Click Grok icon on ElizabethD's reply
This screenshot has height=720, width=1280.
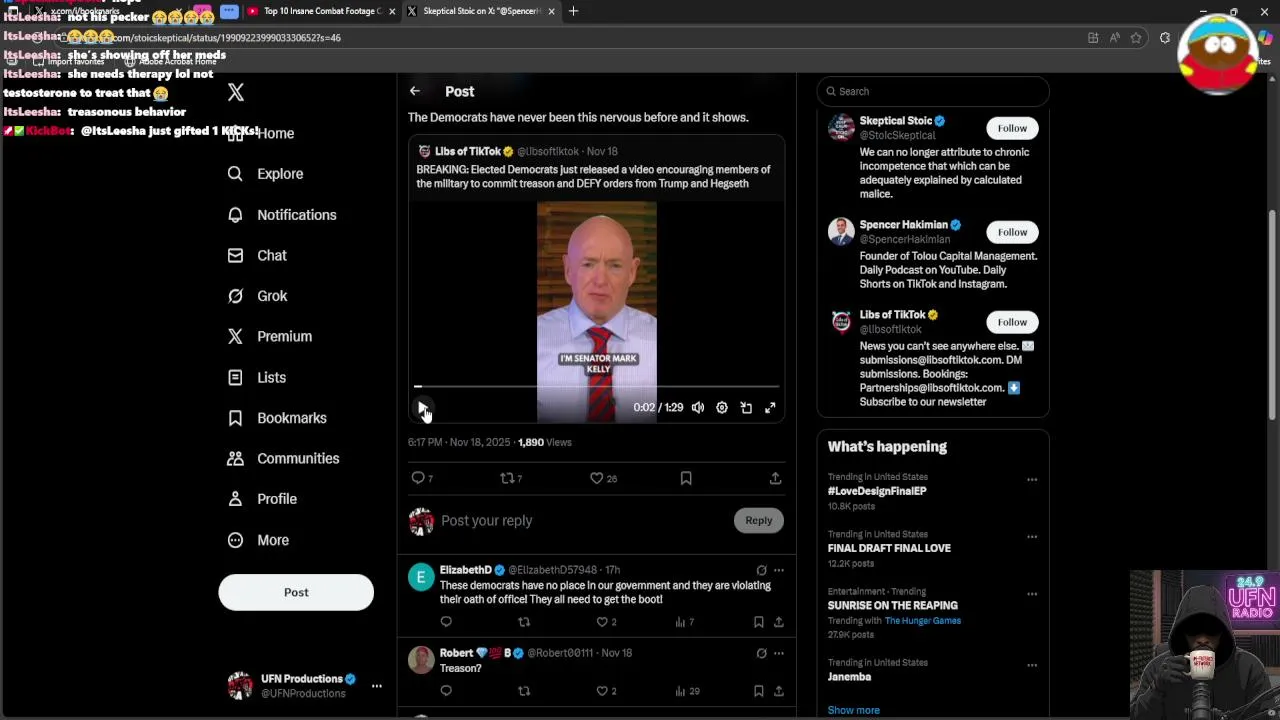(x=761, y=570)
